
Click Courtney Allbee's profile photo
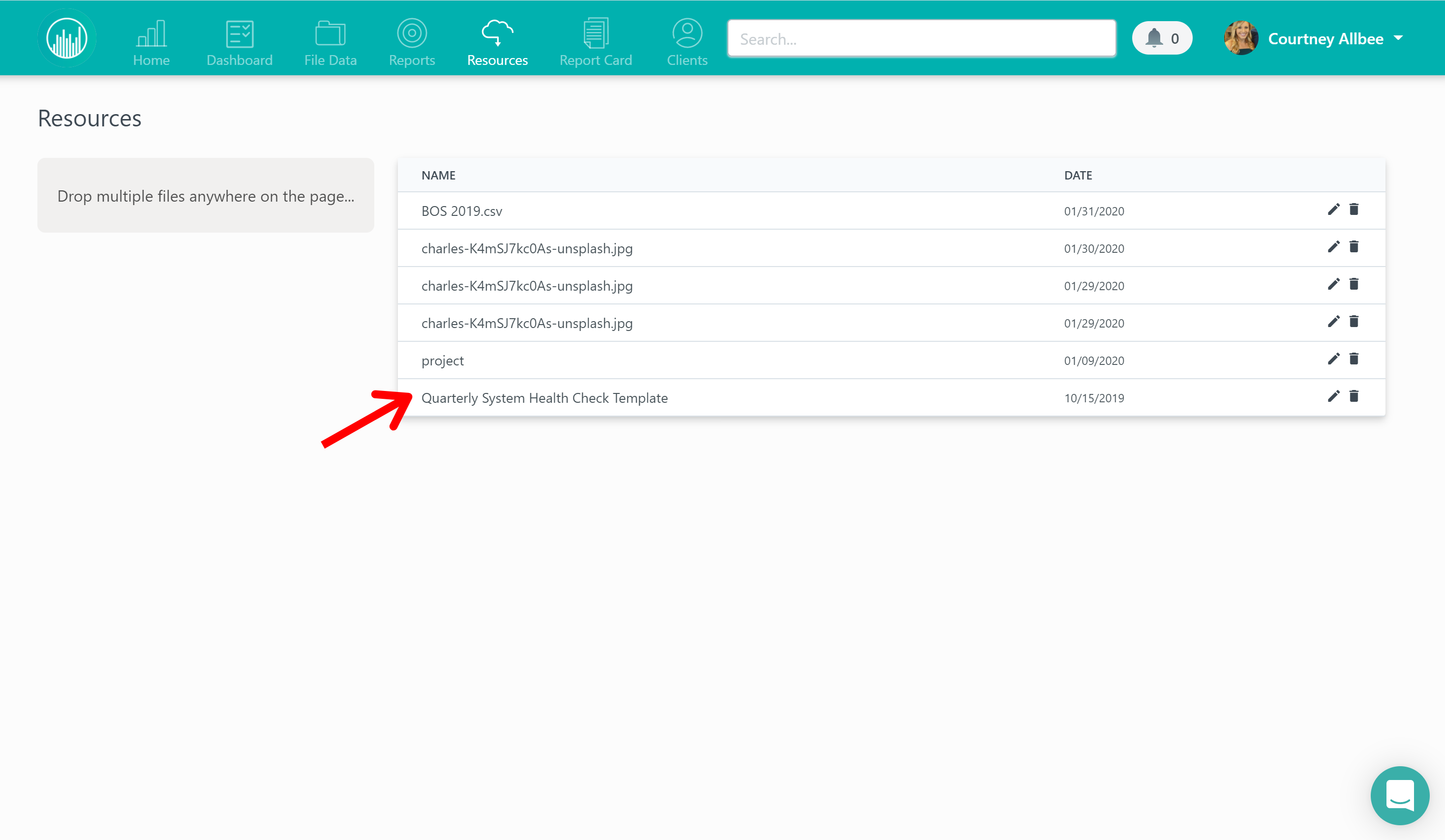pos(1241,38)
